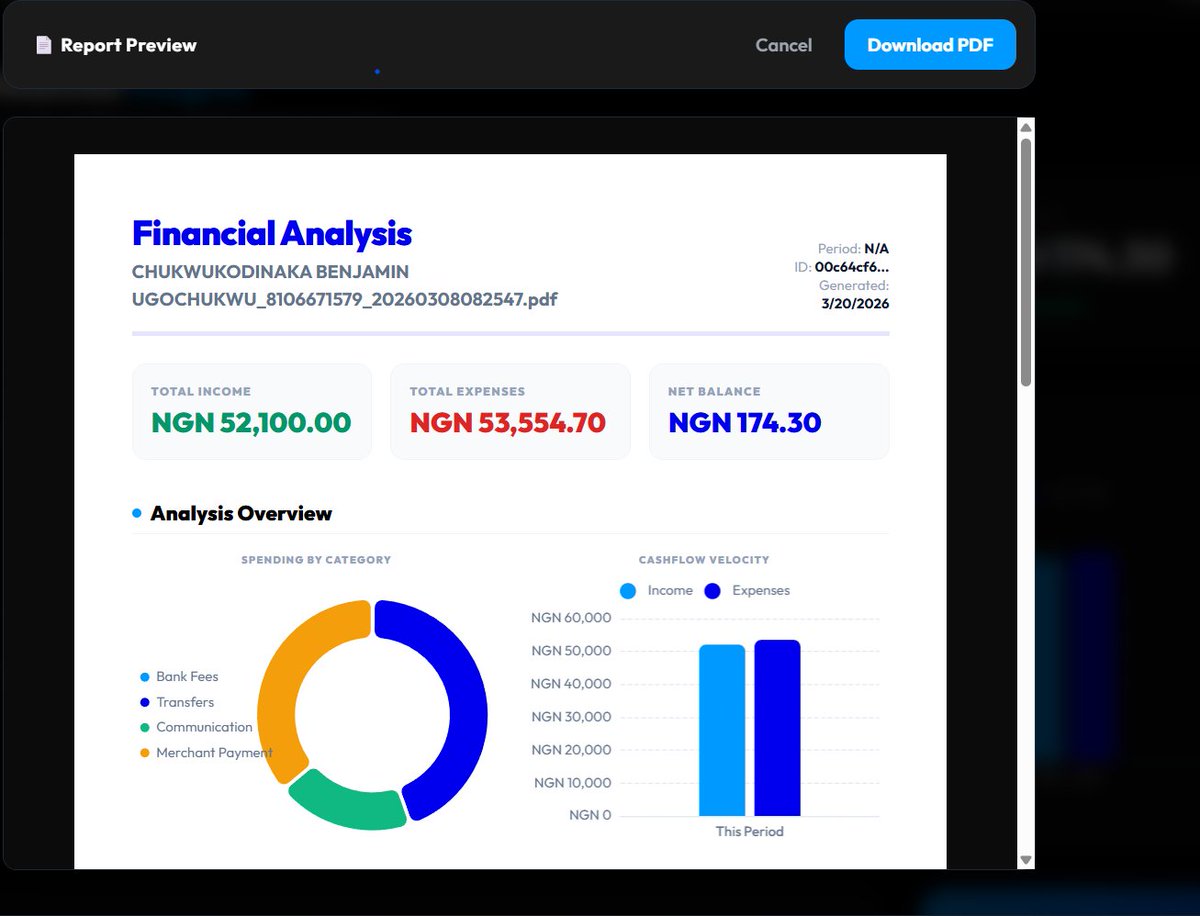Click the NGN 60,000 axis label
Image resolution: width=1200 pixels, height=916 pixels.
click(571, 618)
